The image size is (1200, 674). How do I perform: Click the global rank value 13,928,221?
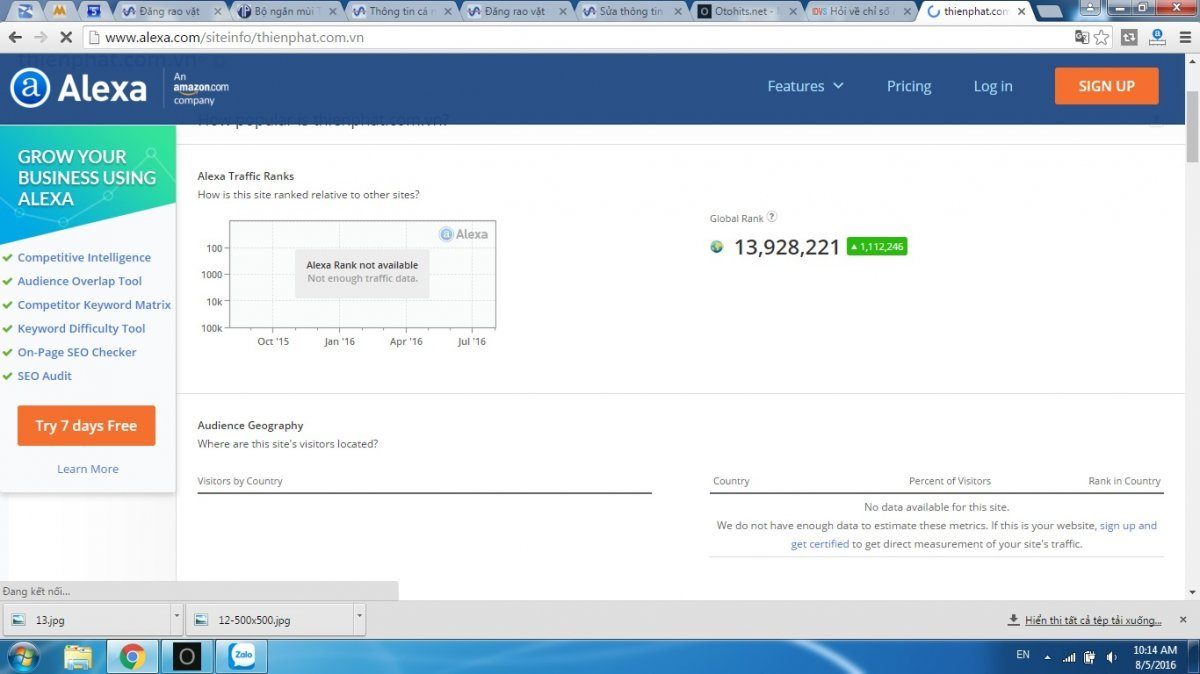coord(787,247)
